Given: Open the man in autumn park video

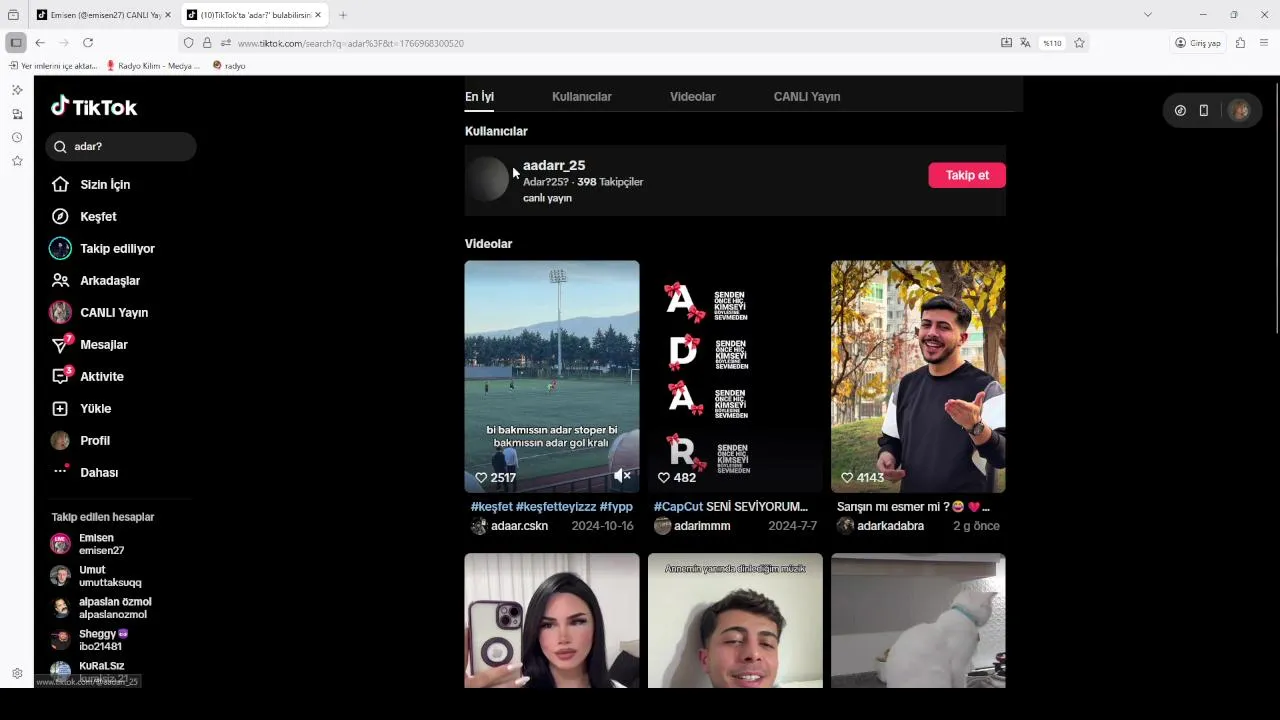Looking at the screenshot, I should point(918,377).
